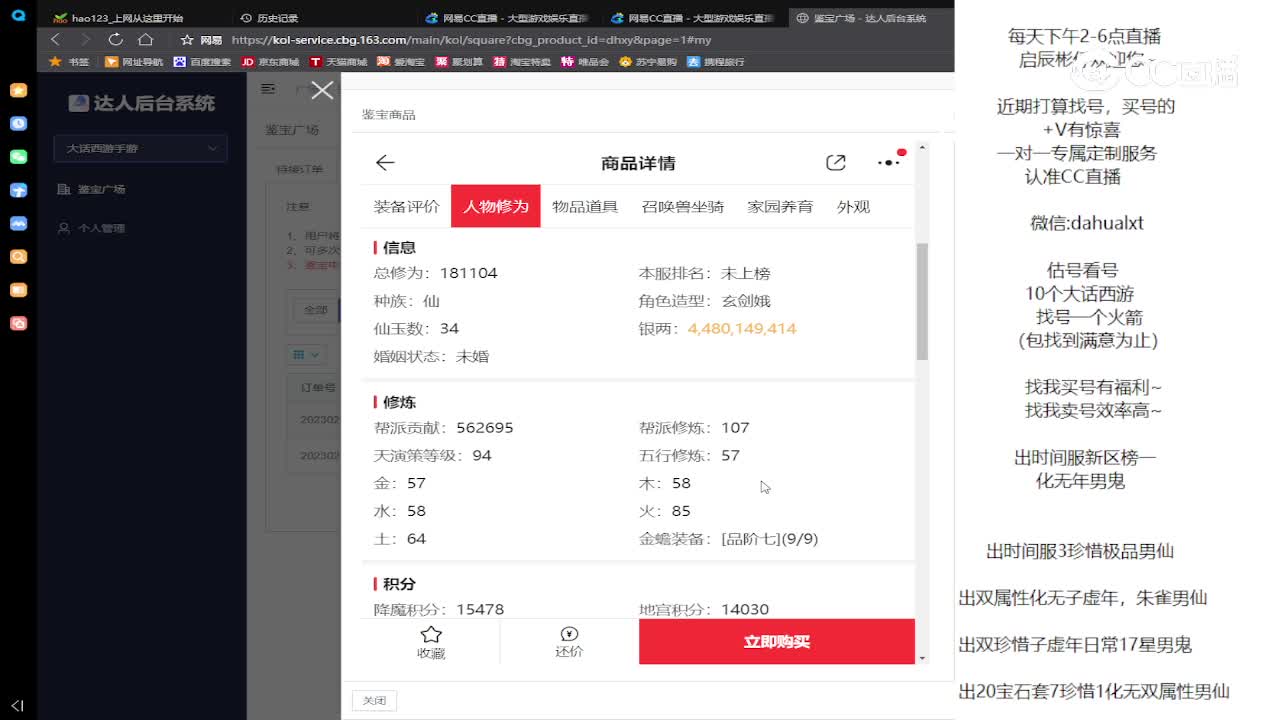Switch to 召唤兽坐骑 tab
The image size is (1280, 720).
point(682,207)
